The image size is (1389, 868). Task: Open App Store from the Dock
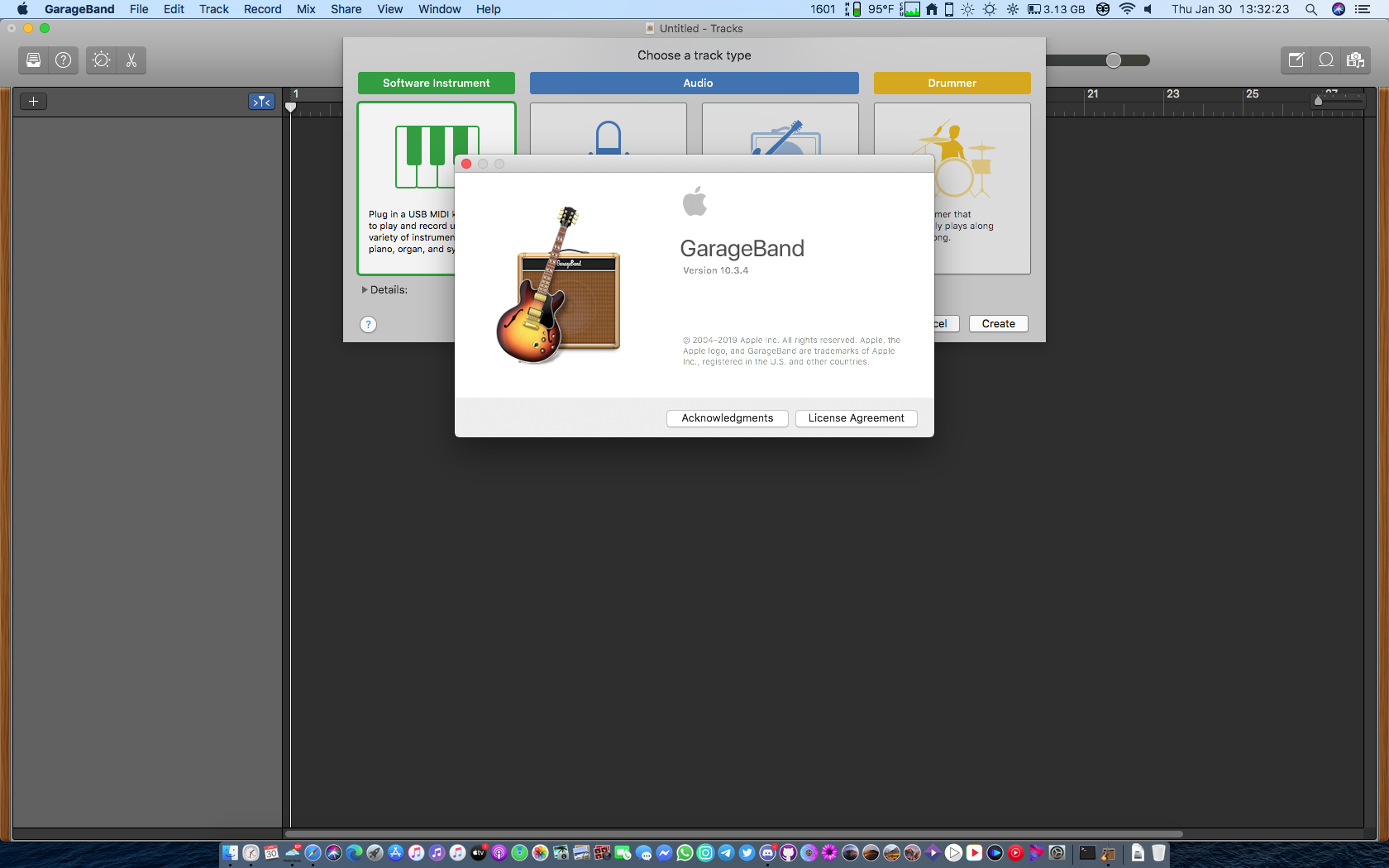pos(395,852)
